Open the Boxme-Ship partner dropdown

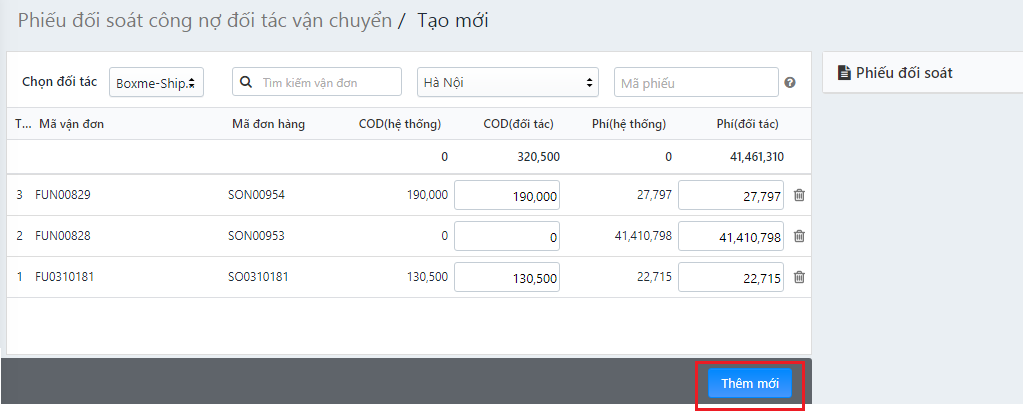[157, 82]
